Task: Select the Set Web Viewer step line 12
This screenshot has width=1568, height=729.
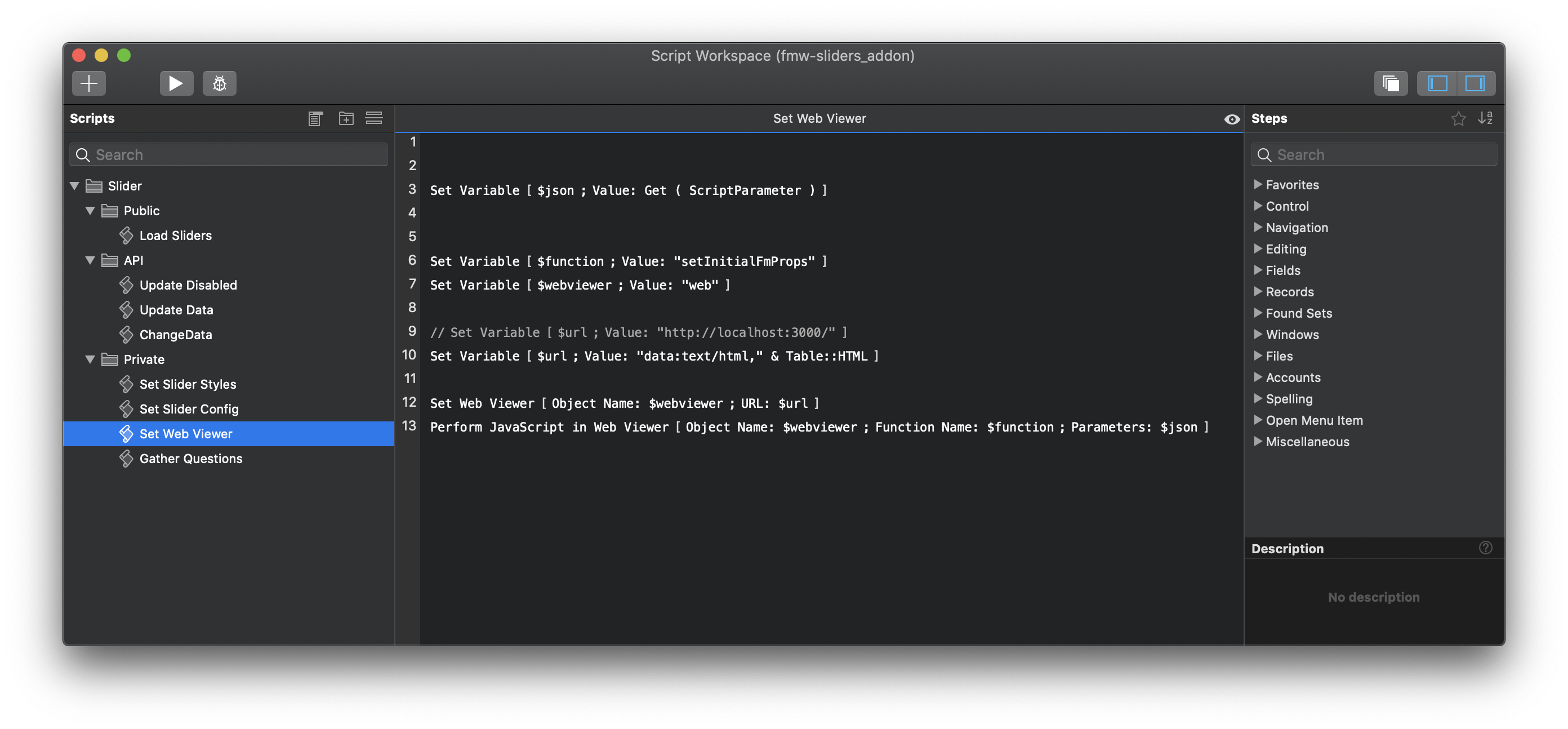Action: pos(625,403)
